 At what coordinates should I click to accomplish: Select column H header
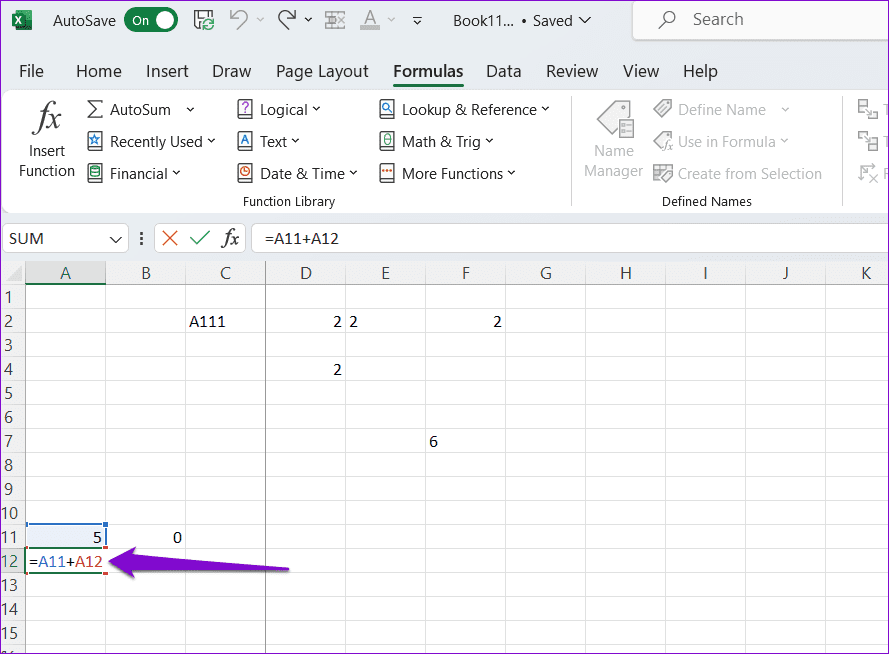[625, 273]
